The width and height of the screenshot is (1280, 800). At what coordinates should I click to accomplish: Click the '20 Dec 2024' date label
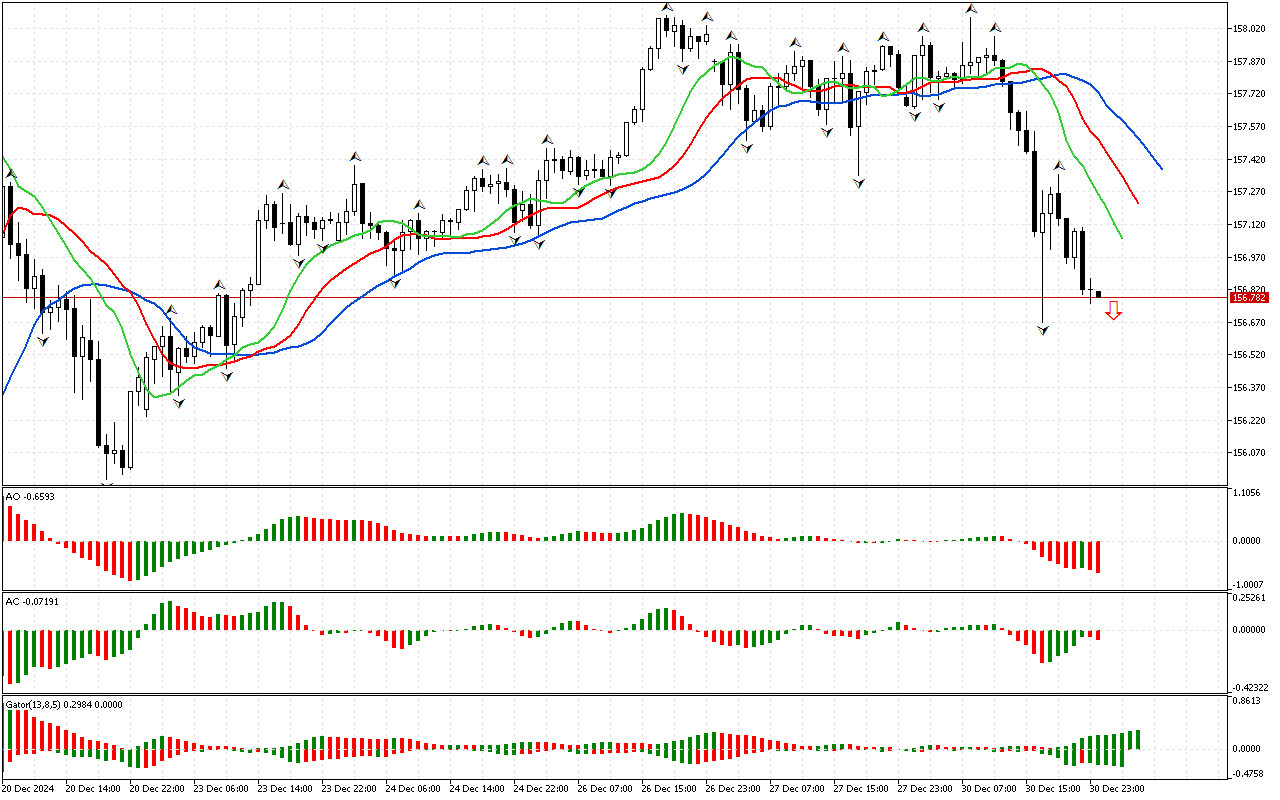pyautogui.click(x=30, y=789)
